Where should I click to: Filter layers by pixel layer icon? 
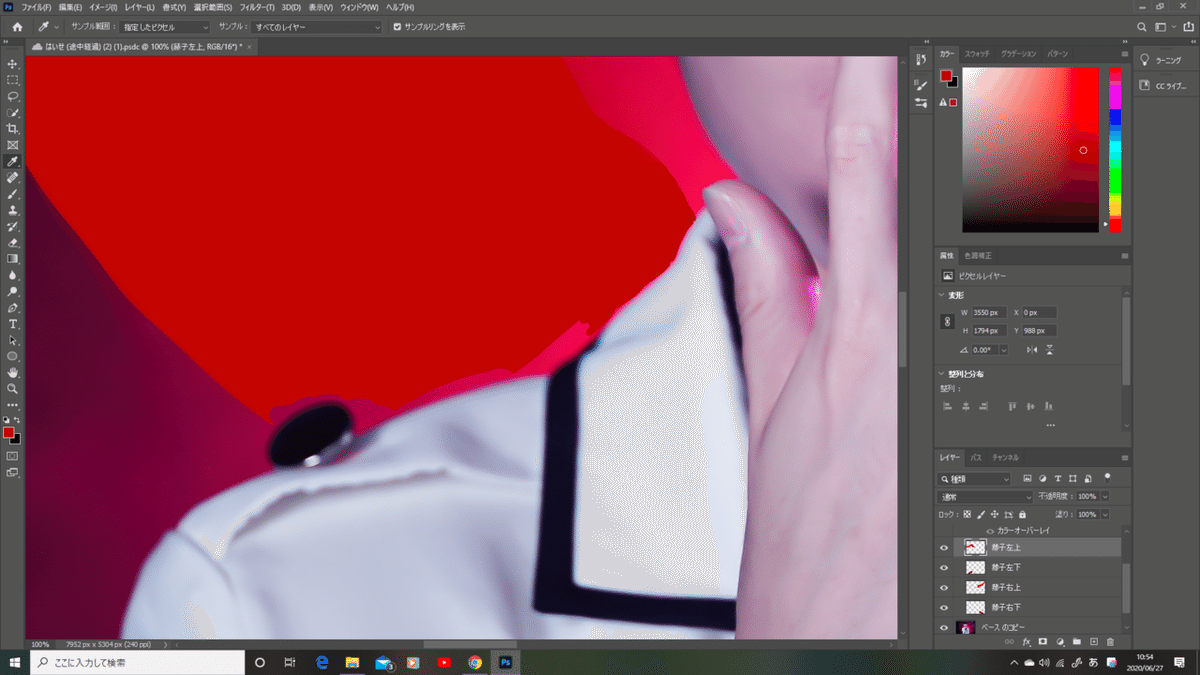[x=1027, y=478]
